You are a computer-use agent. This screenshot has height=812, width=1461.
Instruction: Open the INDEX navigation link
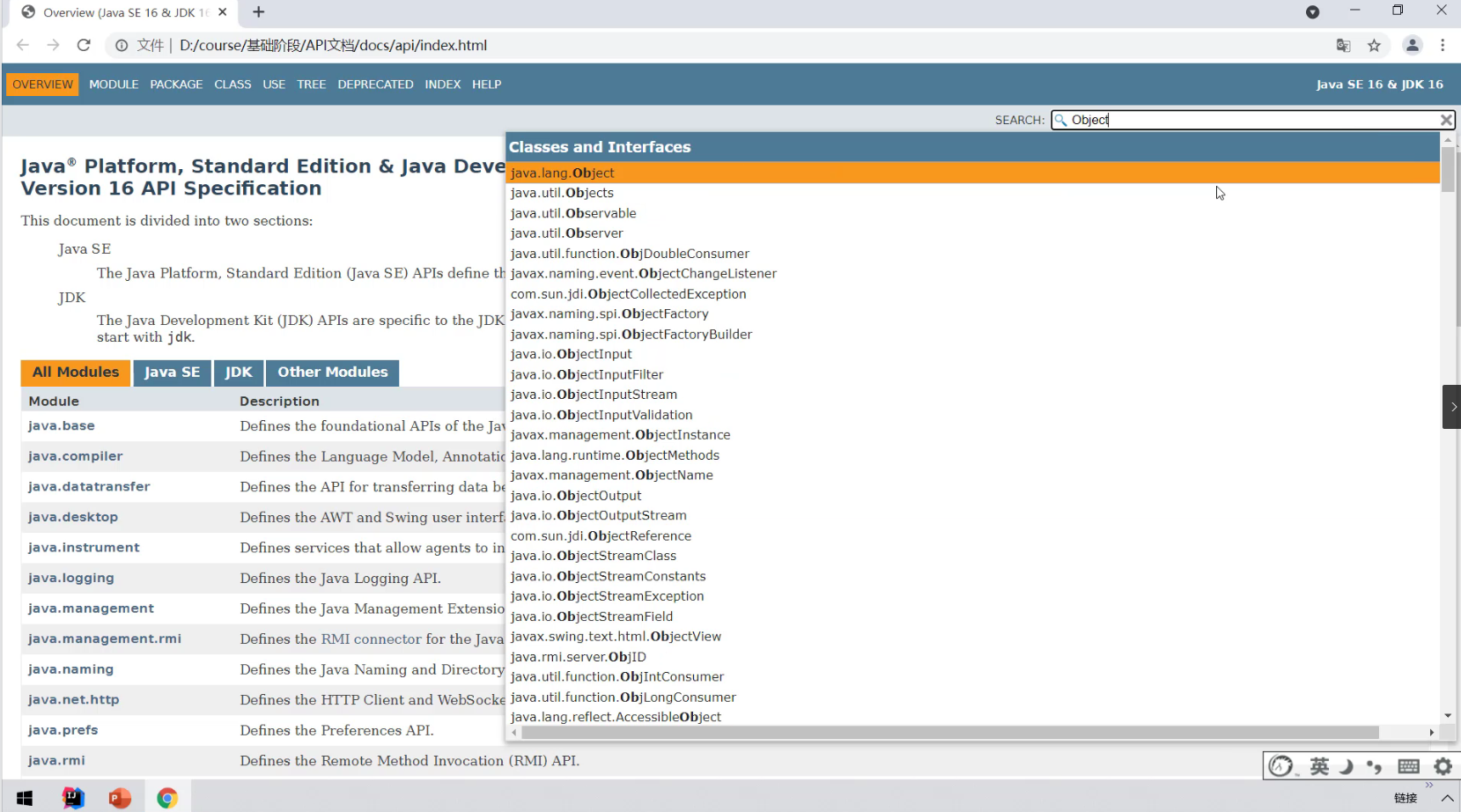[442, 85]
